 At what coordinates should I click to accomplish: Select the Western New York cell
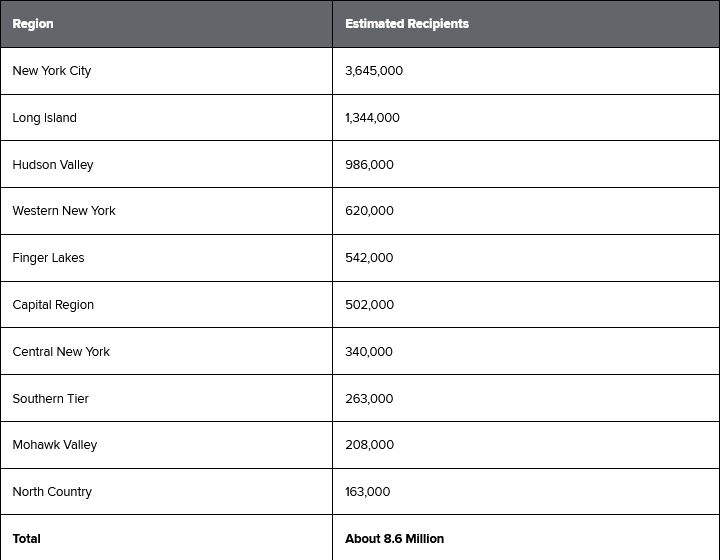(64, 211)
